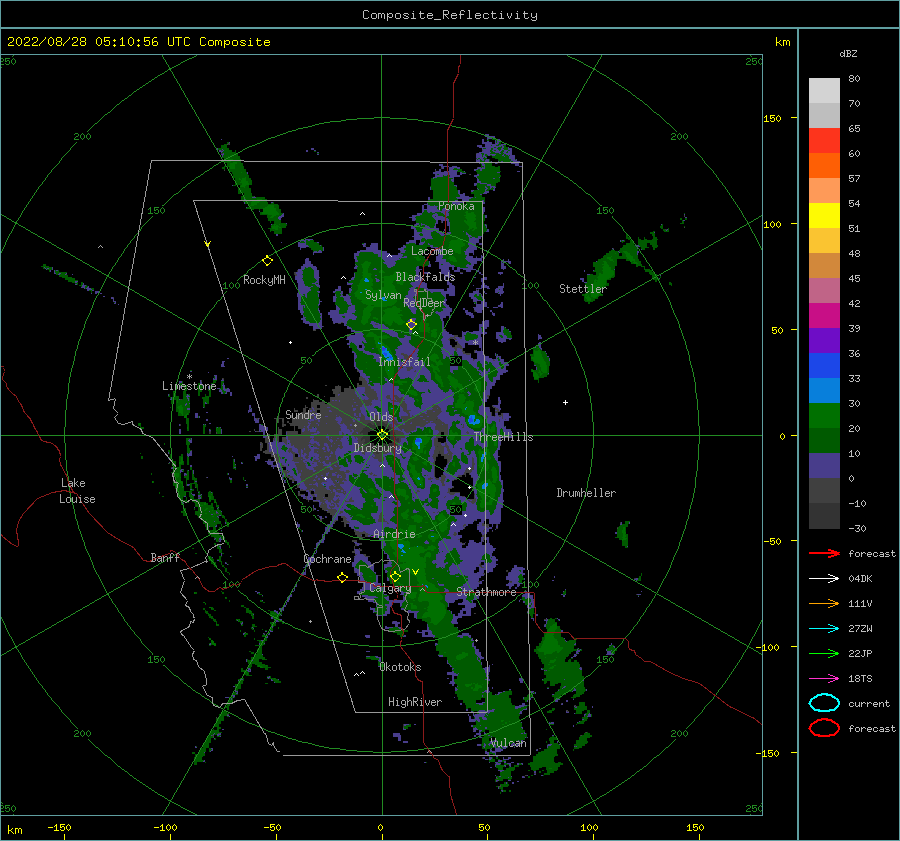Click the dBZ legend heading
The image size is (900, 841).
[848, 54]
